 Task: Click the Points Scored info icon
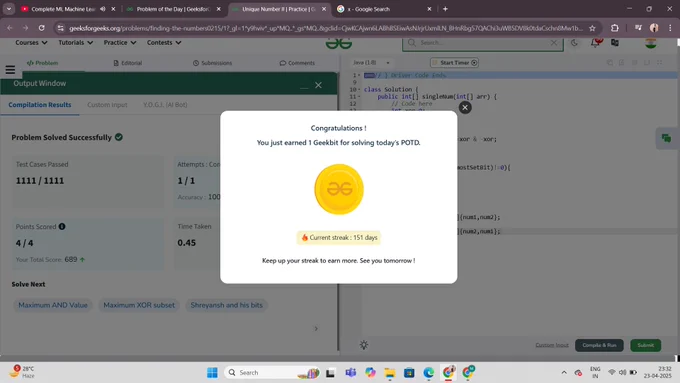pyautogui.click(x=62, y=226)
